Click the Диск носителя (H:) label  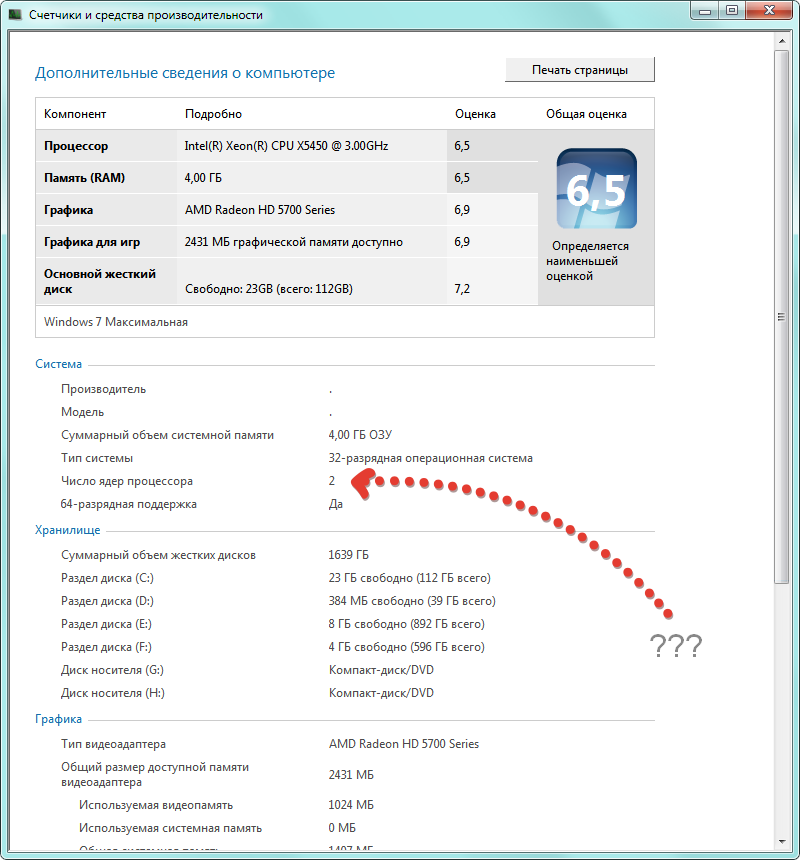113,693
